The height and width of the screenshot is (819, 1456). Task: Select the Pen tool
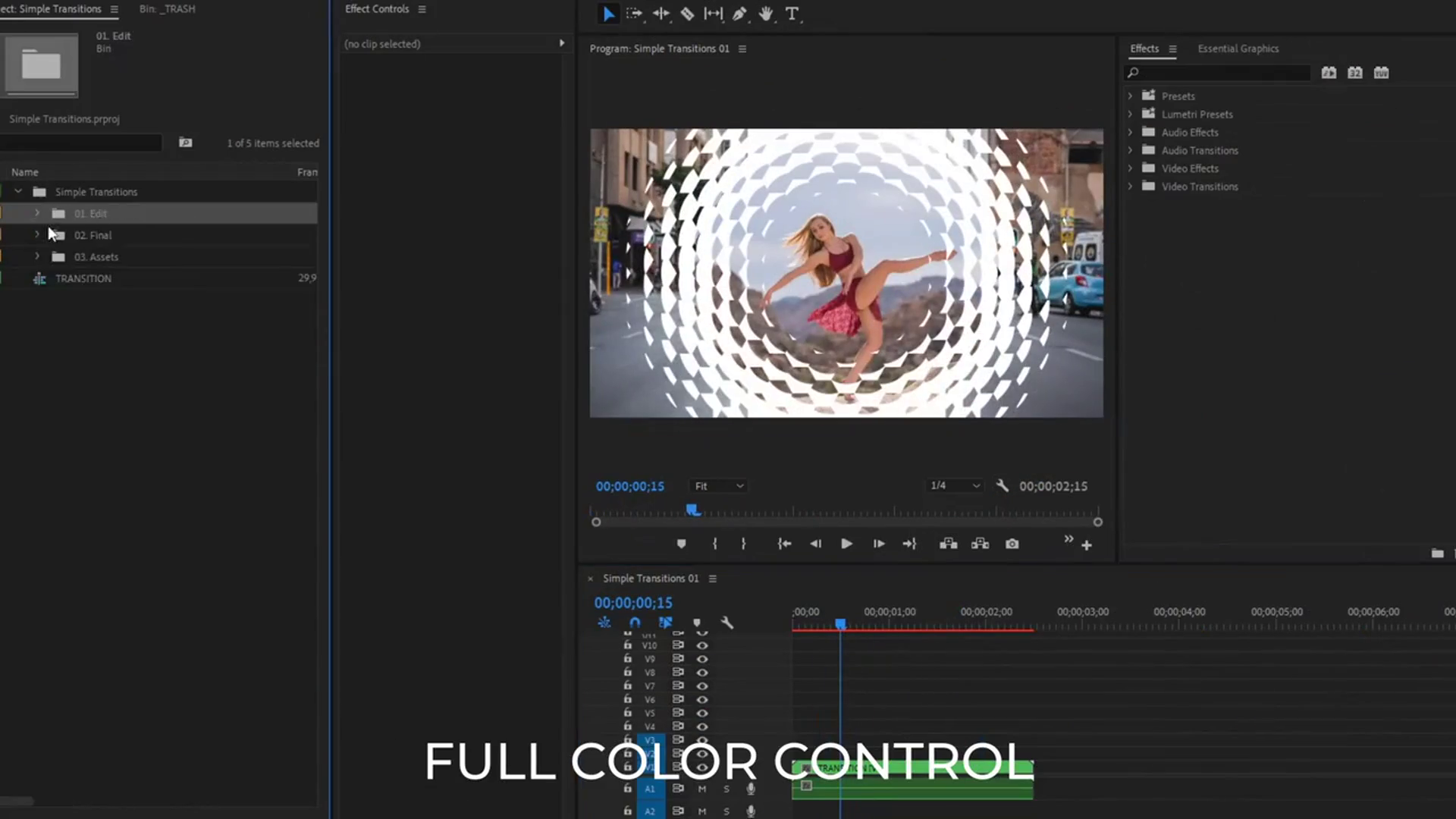point(739,14)
